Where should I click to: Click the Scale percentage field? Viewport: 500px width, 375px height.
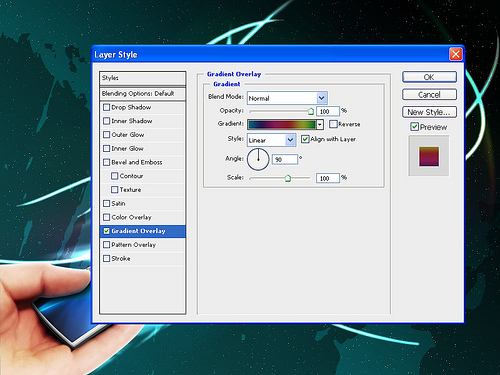point(328,178)
